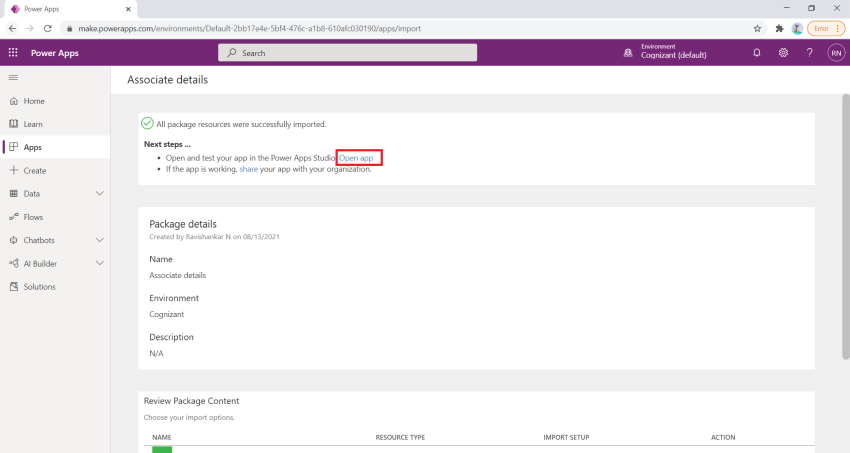Open the RN account avatar
This screenshot has height=453, width=850.
pos(836,53)
